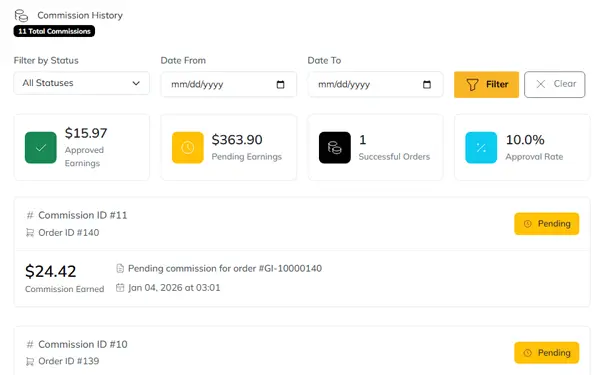Viewport: 600px width, 375px height.
Task: Click the Pending badge for Commission #11
Action: [x=546, y=224]
